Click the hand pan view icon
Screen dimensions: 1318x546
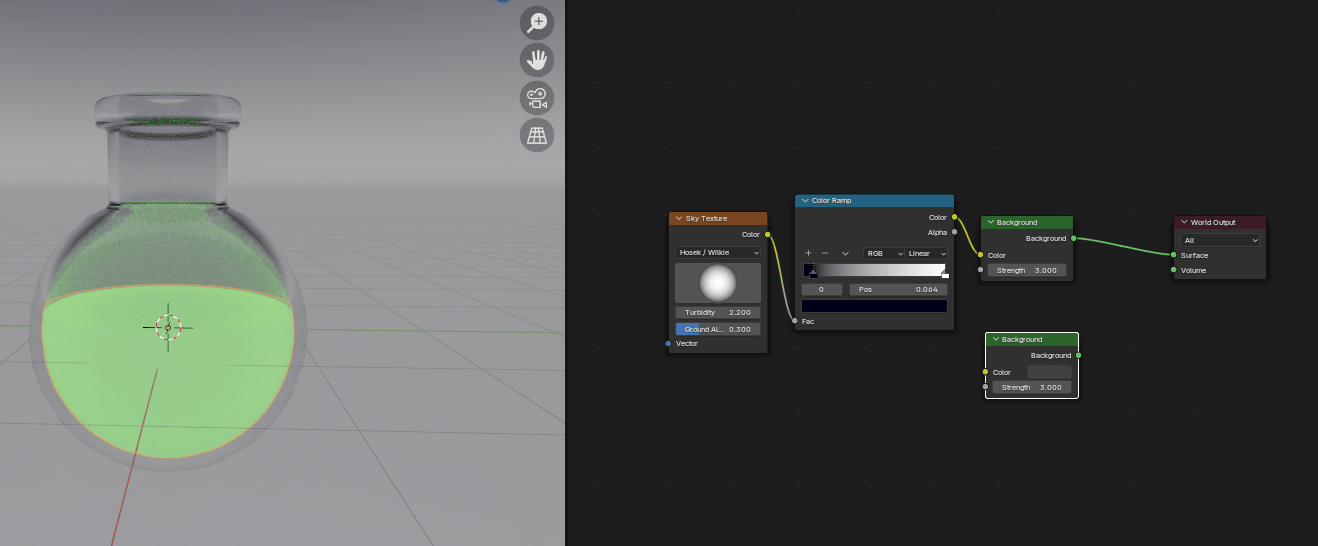point(537,60)
